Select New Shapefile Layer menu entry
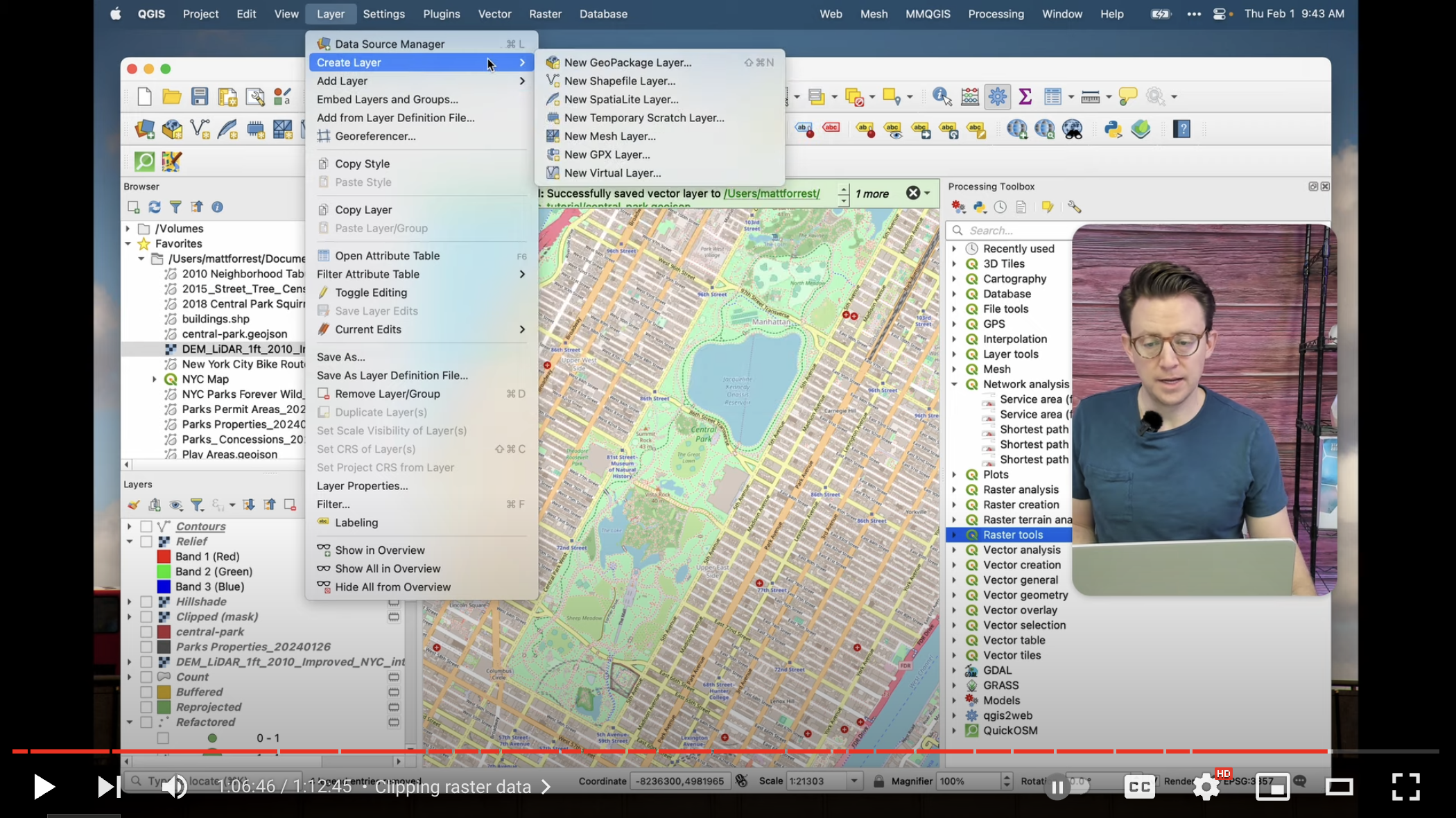 619,81
